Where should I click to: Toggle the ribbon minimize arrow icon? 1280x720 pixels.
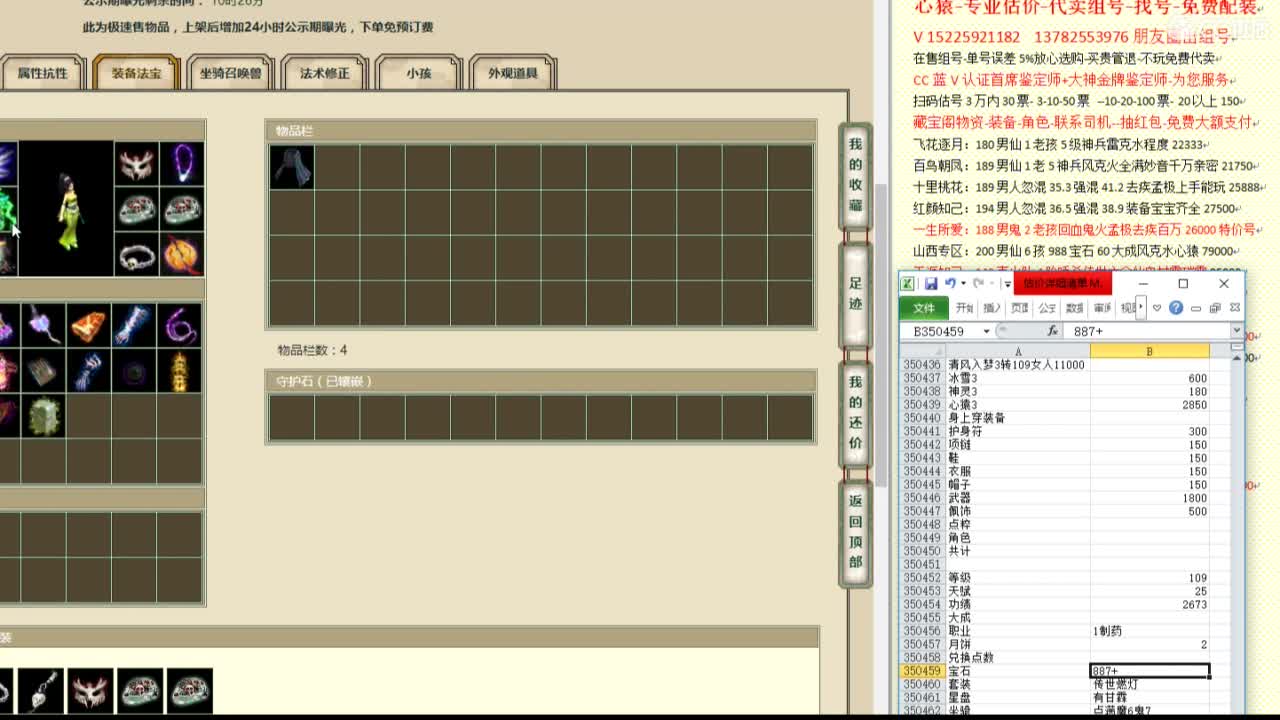[1157, 308]
